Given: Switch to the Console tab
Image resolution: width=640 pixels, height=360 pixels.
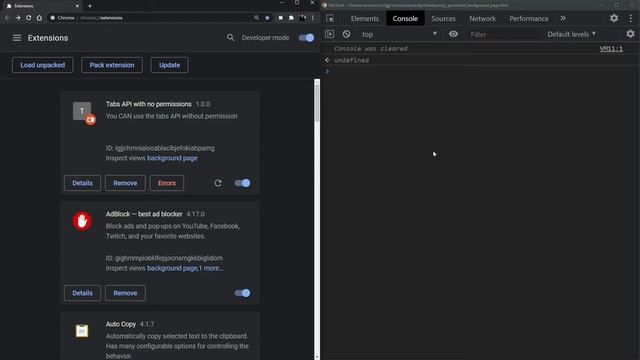Looking at the screenshot, I should (x=405, y=19).
